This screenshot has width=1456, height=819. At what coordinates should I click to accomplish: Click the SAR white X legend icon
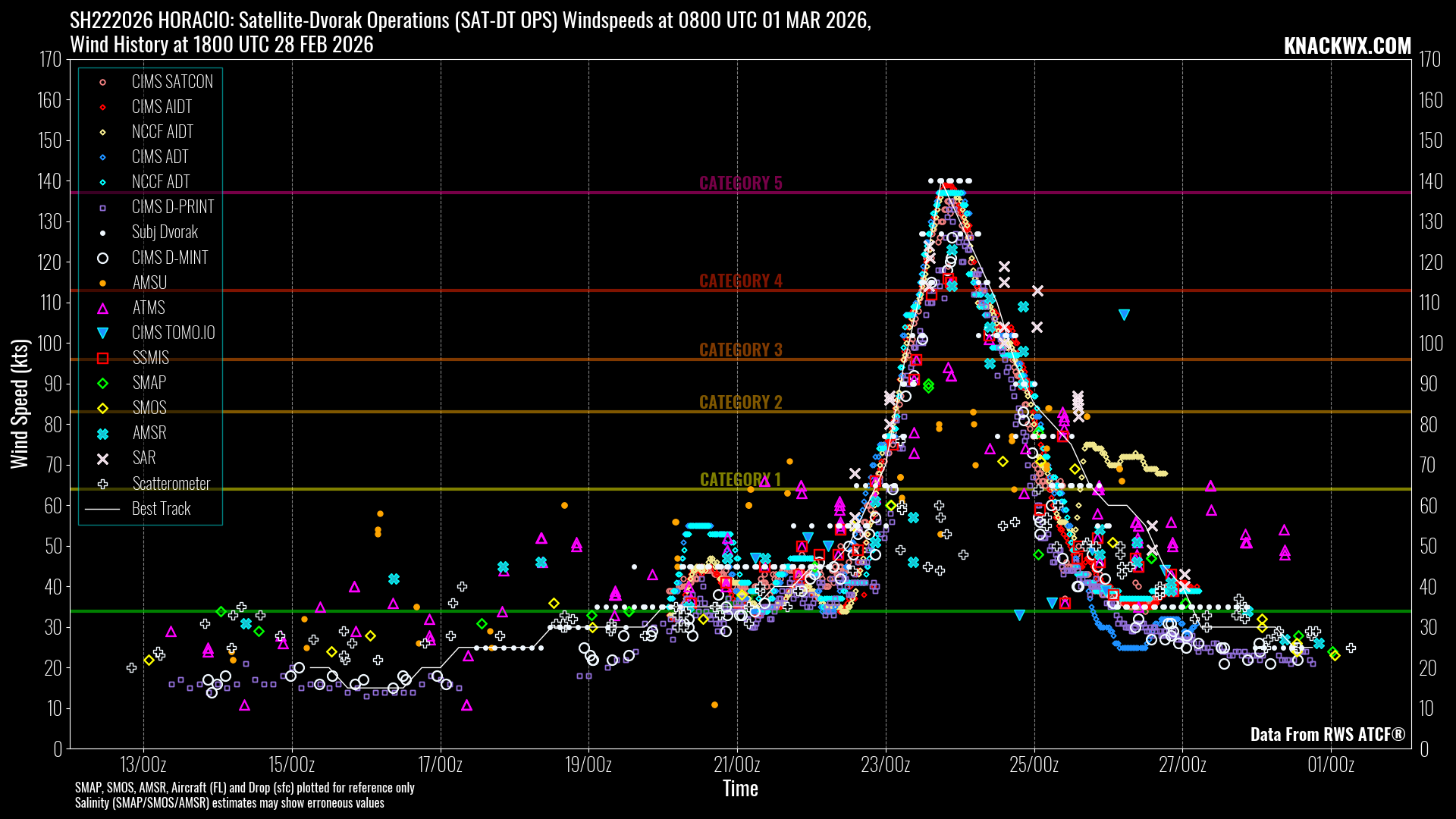tap(103, 458)
